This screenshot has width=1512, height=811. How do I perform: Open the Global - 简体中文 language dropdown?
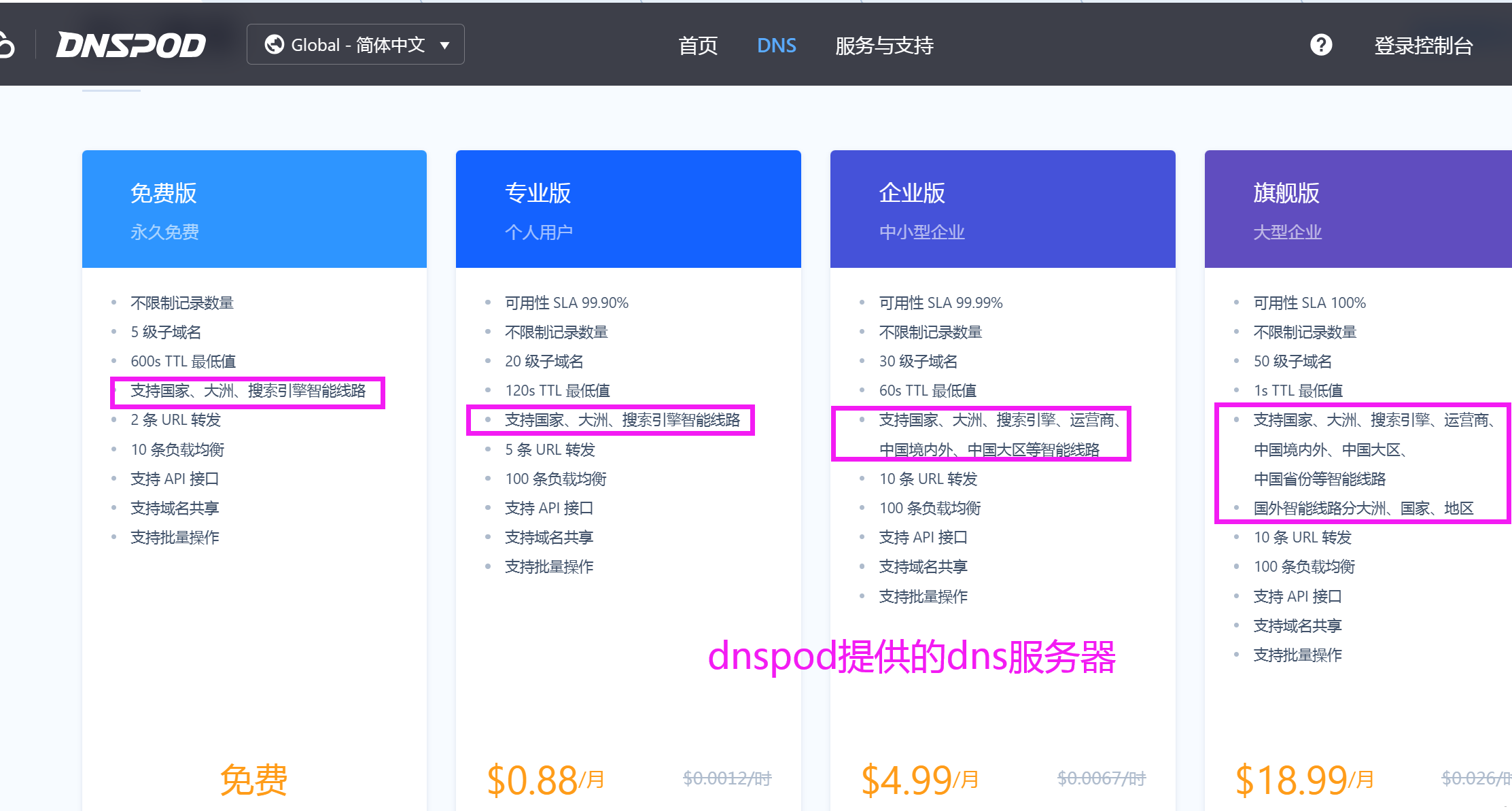coord(355,45)
